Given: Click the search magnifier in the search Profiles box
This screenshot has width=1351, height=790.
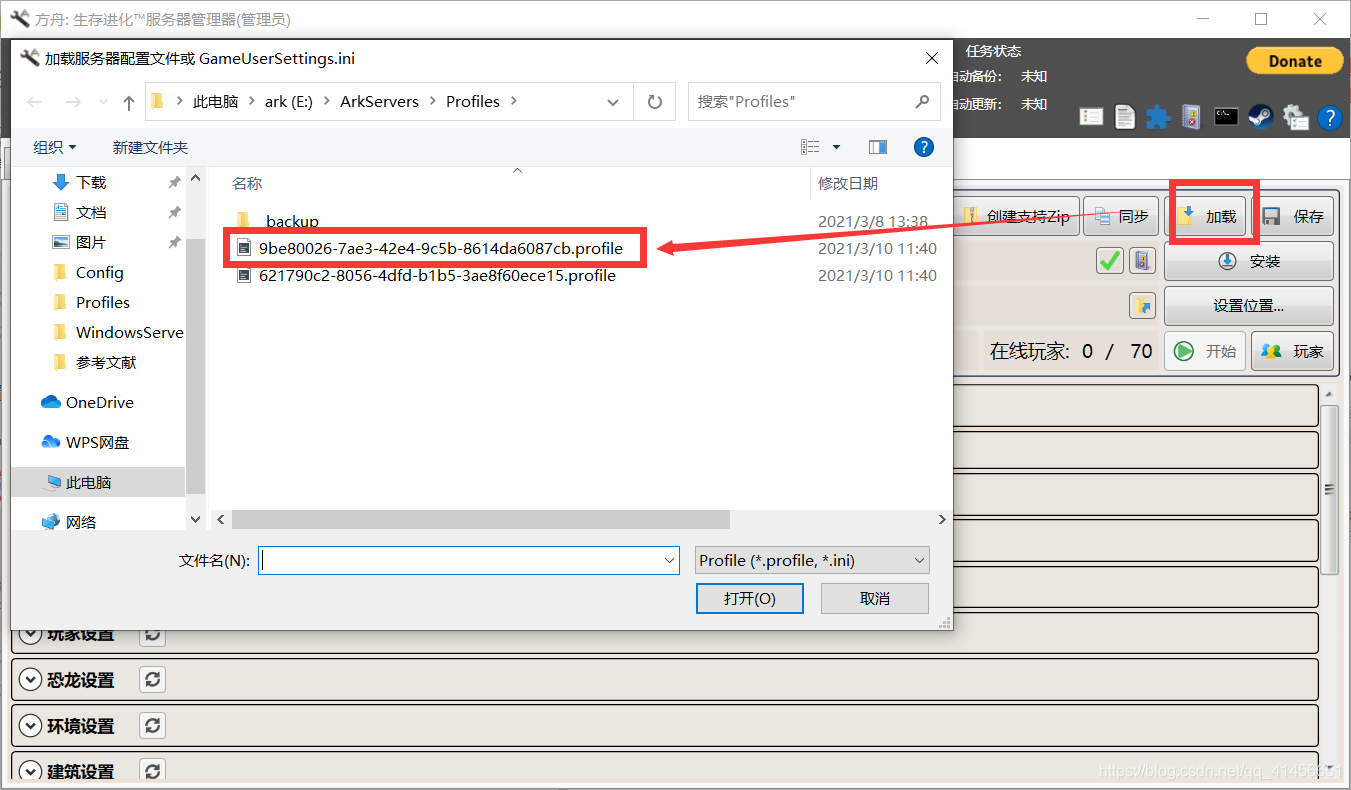Looking at the screenshot, I should 922,102.
